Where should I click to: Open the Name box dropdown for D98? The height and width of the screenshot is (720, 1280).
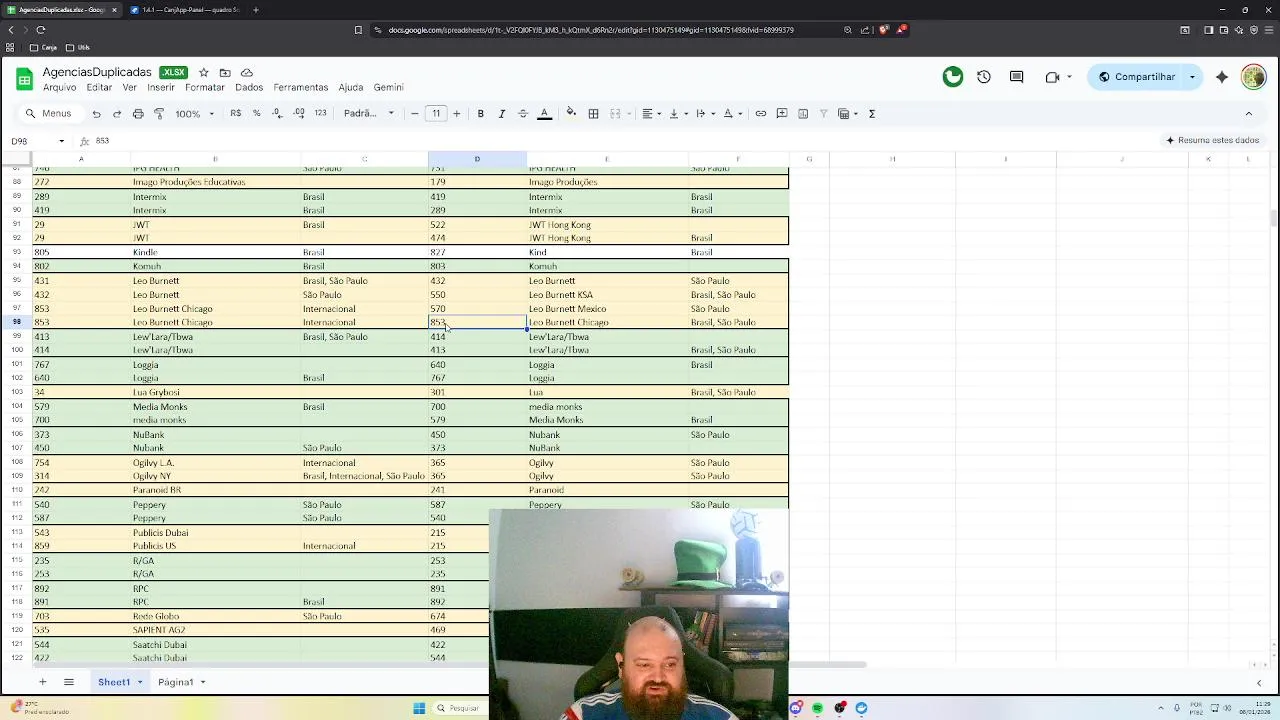point(61,141)
